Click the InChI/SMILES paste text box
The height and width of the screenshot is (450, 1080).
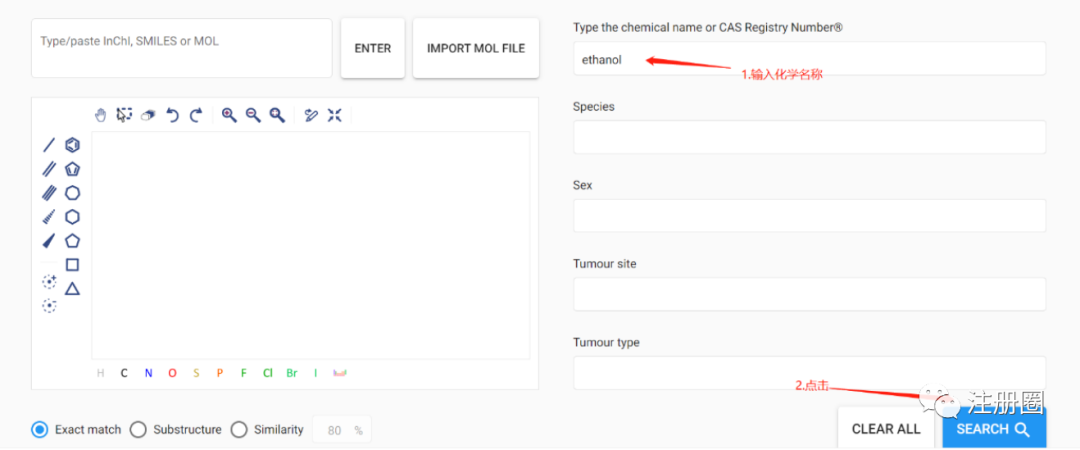pos(182,48)
